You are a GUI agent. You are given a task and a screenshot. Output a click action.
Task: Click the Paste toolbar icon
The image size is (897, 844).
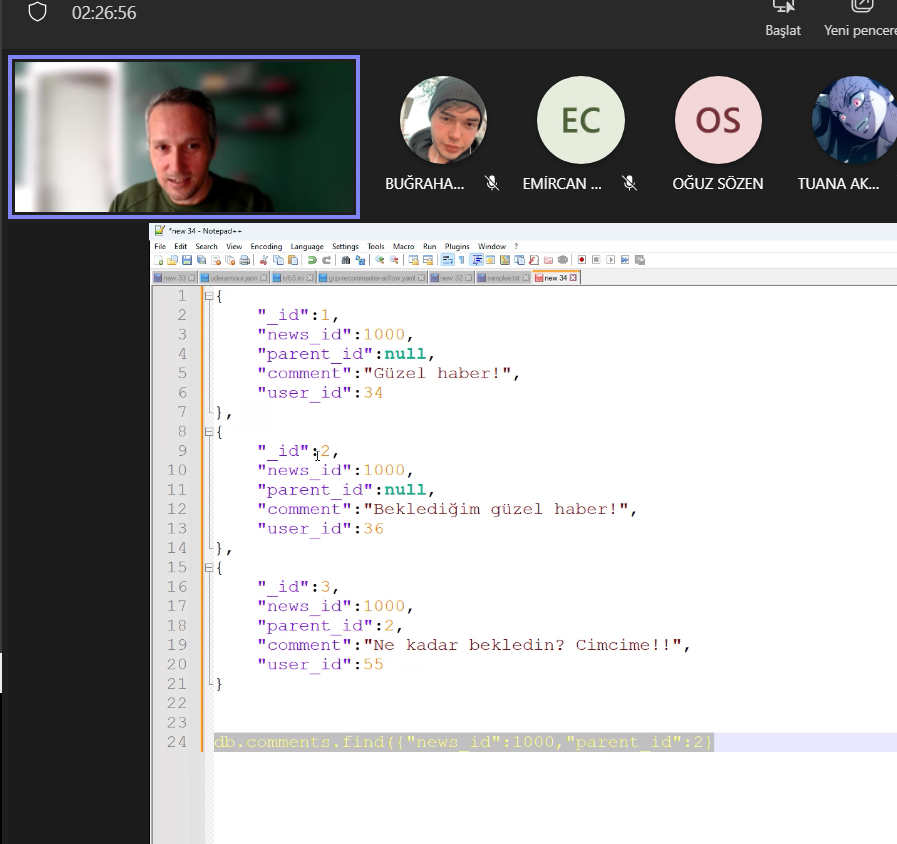[293, 260]
